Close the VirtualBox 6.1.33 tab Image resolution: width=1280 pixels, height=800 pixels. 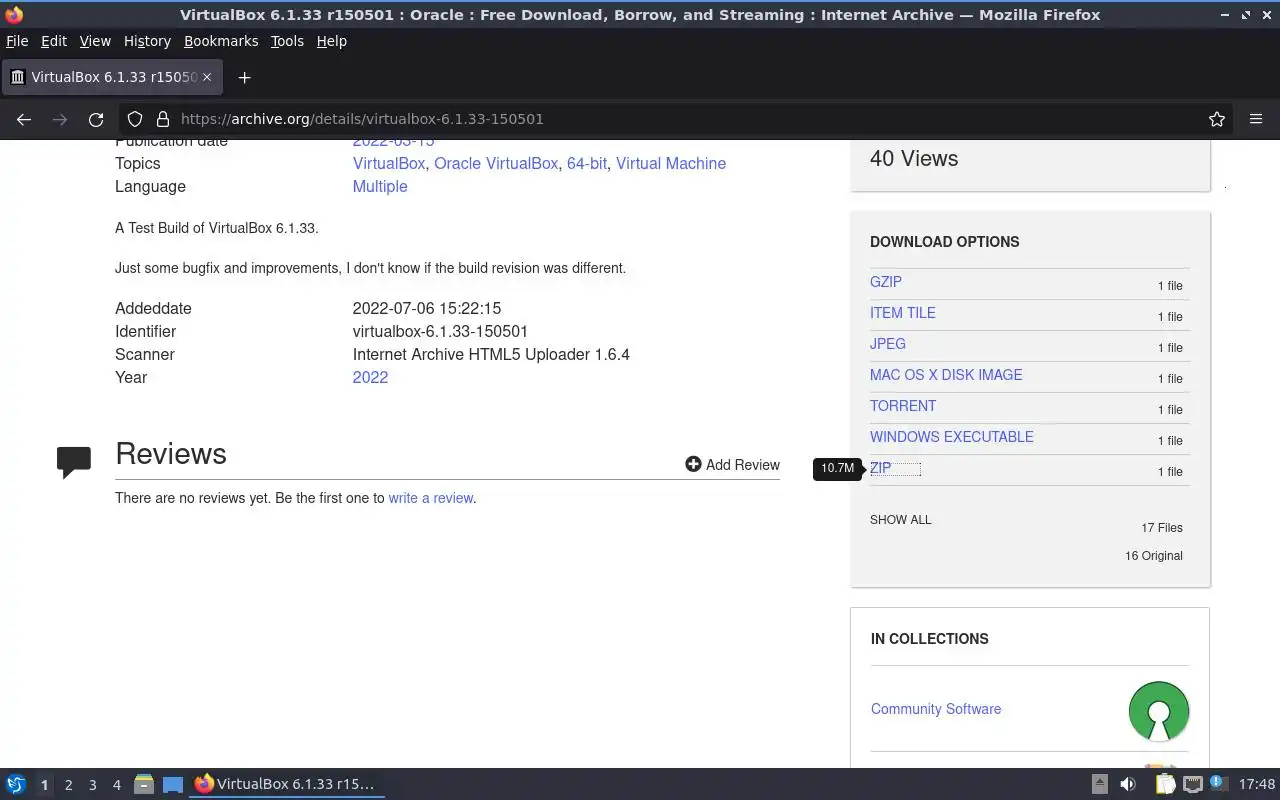pyautogui.click(x=207, y=77)
